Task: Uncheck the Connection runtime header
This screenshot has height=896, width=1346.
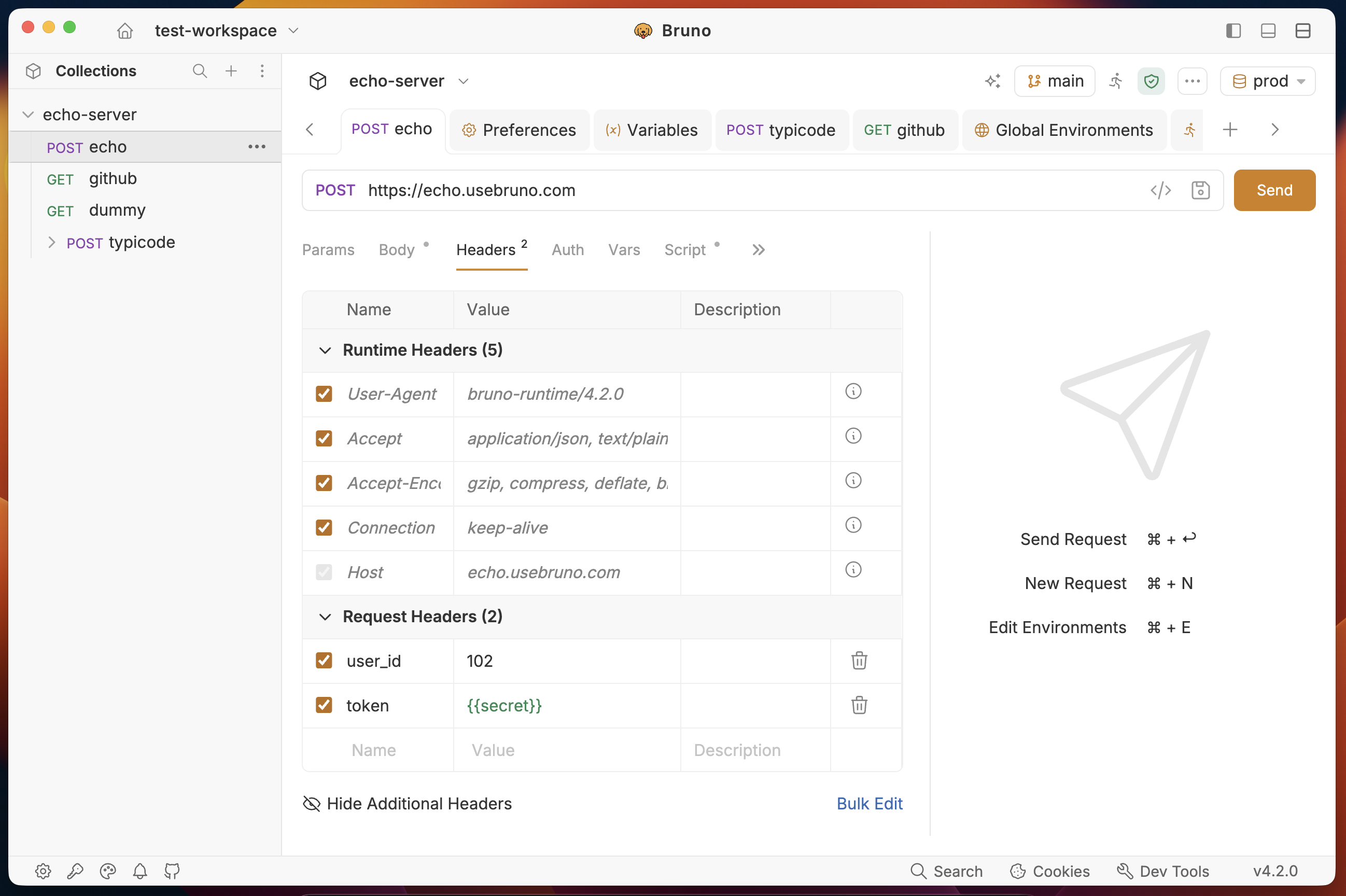Action: pos(324,527)
